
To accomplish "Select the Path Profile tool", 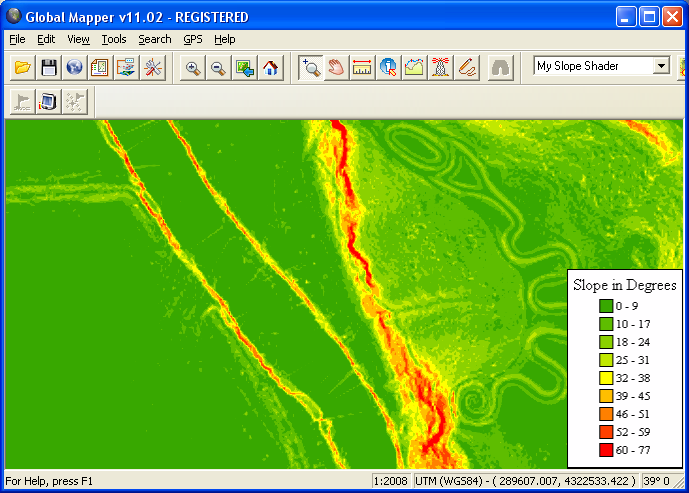I will [414, 68].
